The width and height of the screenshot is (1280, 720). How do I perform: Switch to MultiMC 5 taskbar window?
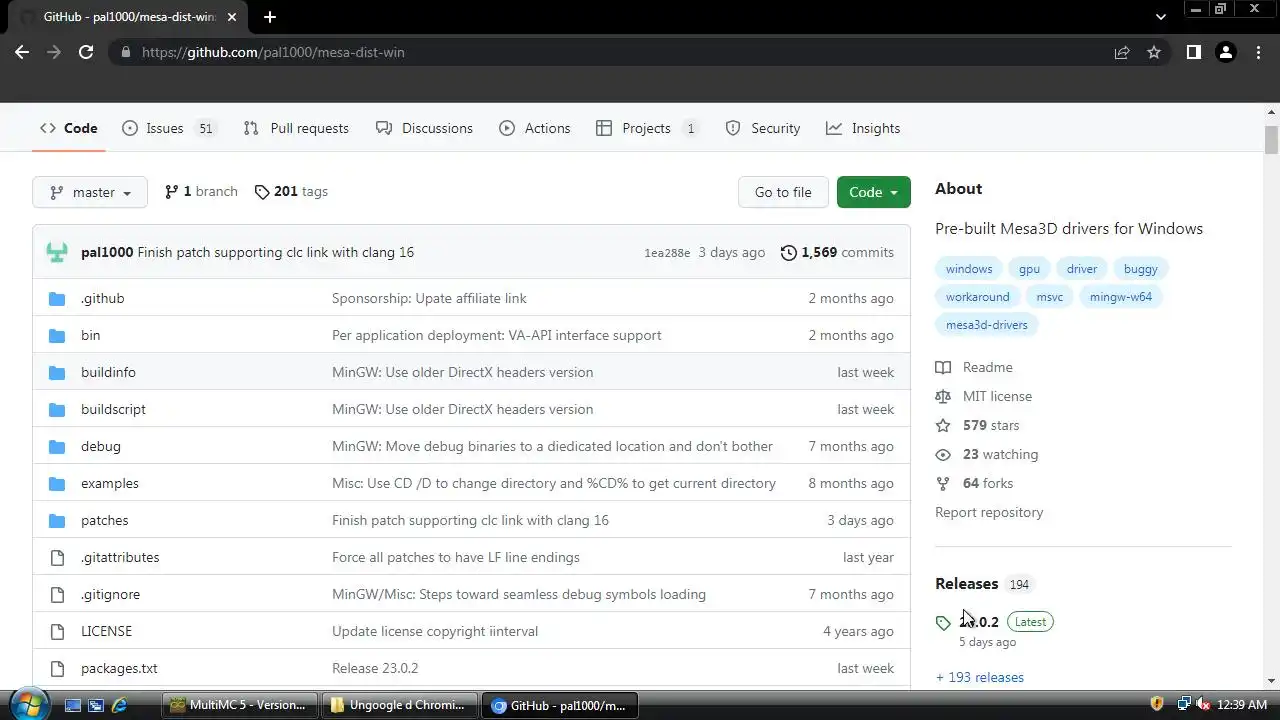point(239,705)
